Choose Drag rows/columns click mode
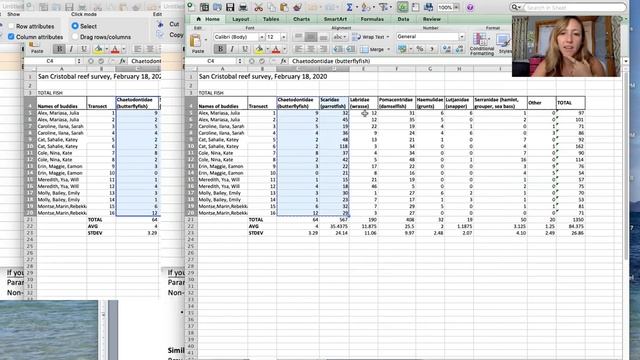The height and width of the screenshot is (360, 640). pyautogui.click(x=75, y=37)
